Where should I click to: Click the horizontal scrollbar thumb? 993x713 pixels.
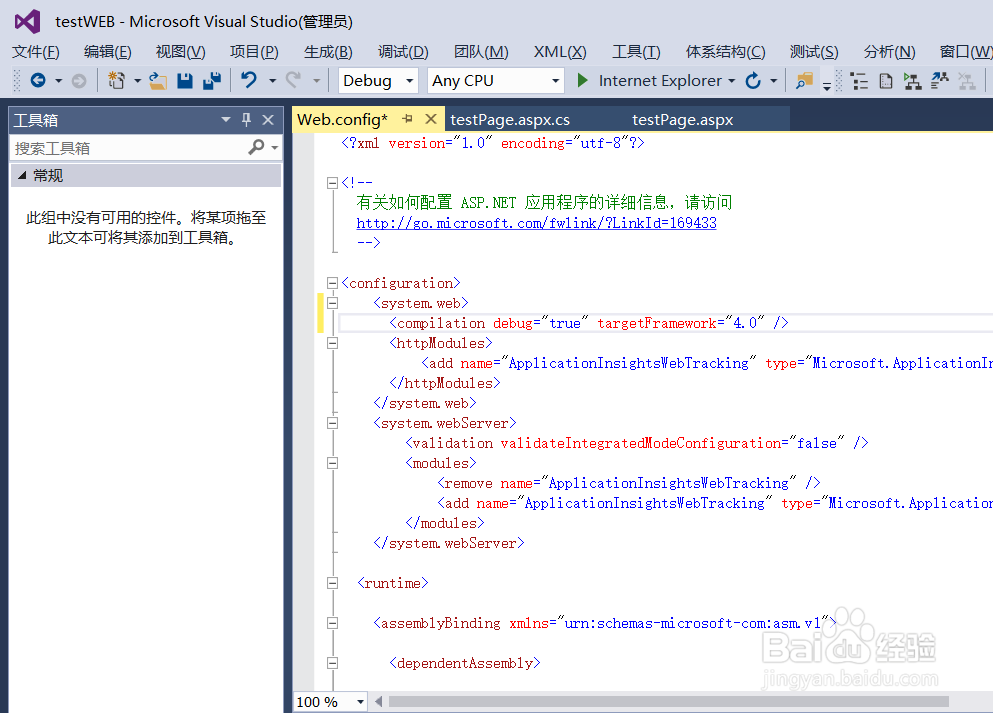click(669, 702)
